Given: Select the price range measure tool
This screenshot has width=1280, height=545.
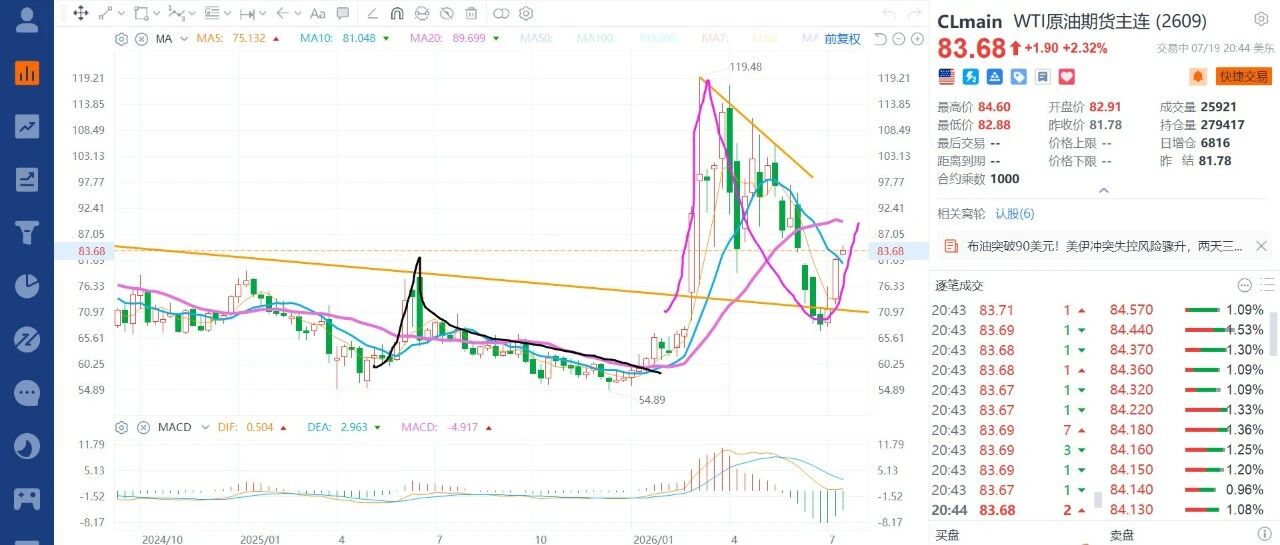Looking at the screenshot, I should (x=247, y=14).
